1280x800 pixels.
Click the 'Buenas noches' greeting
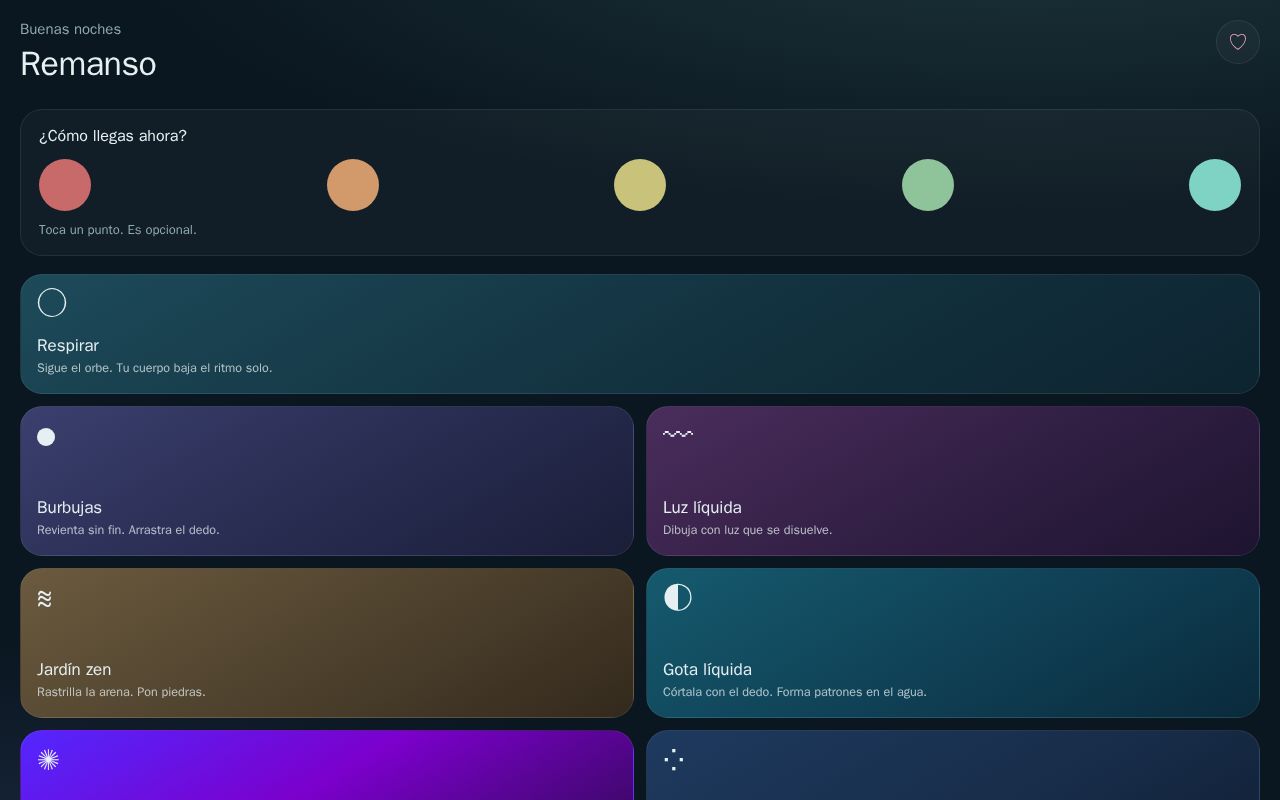(x=70, y=29)
